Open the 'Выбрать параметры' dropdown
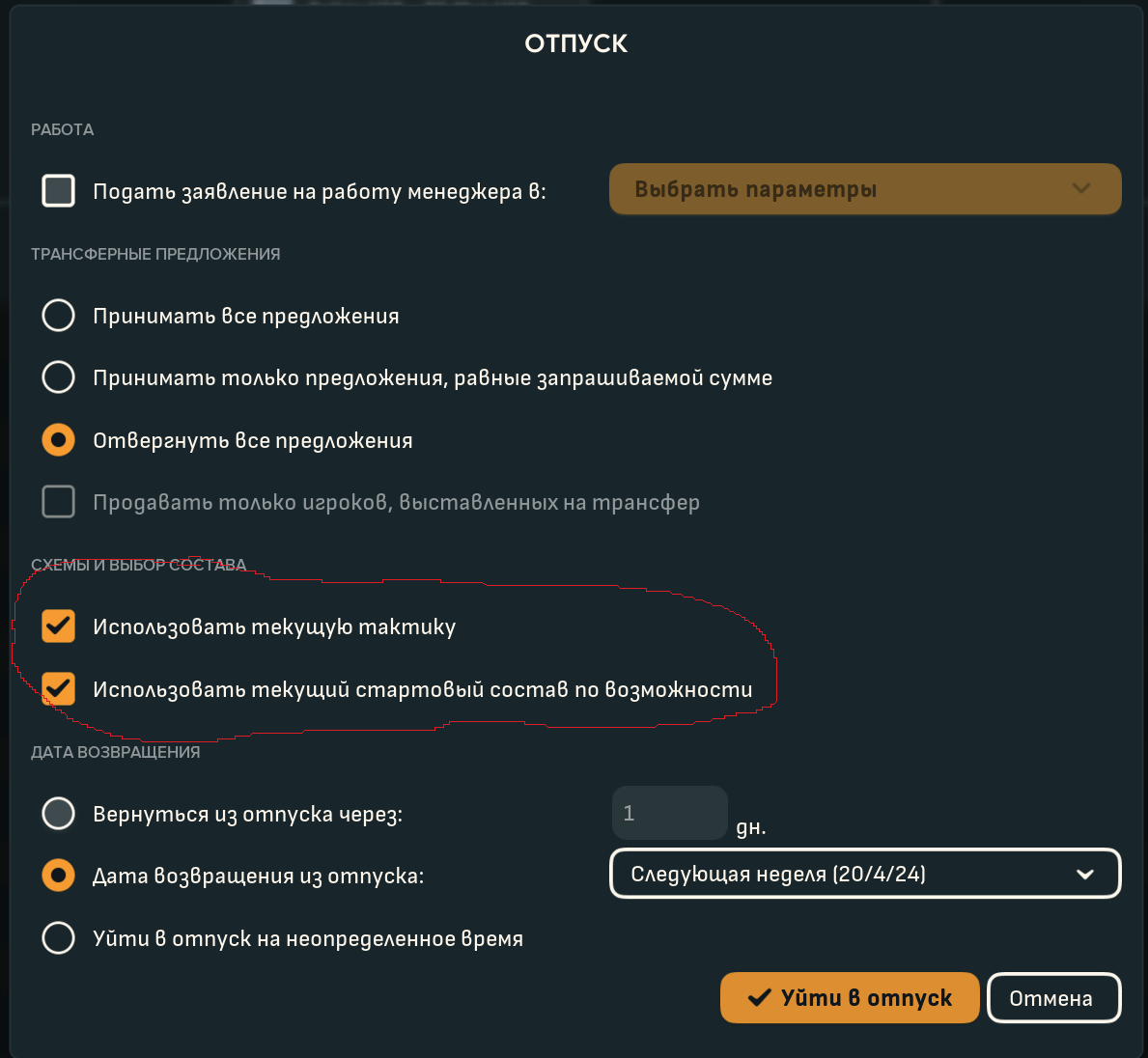Image resolution: width=1148 pixels, height=1058 pixels. point(865,189)
